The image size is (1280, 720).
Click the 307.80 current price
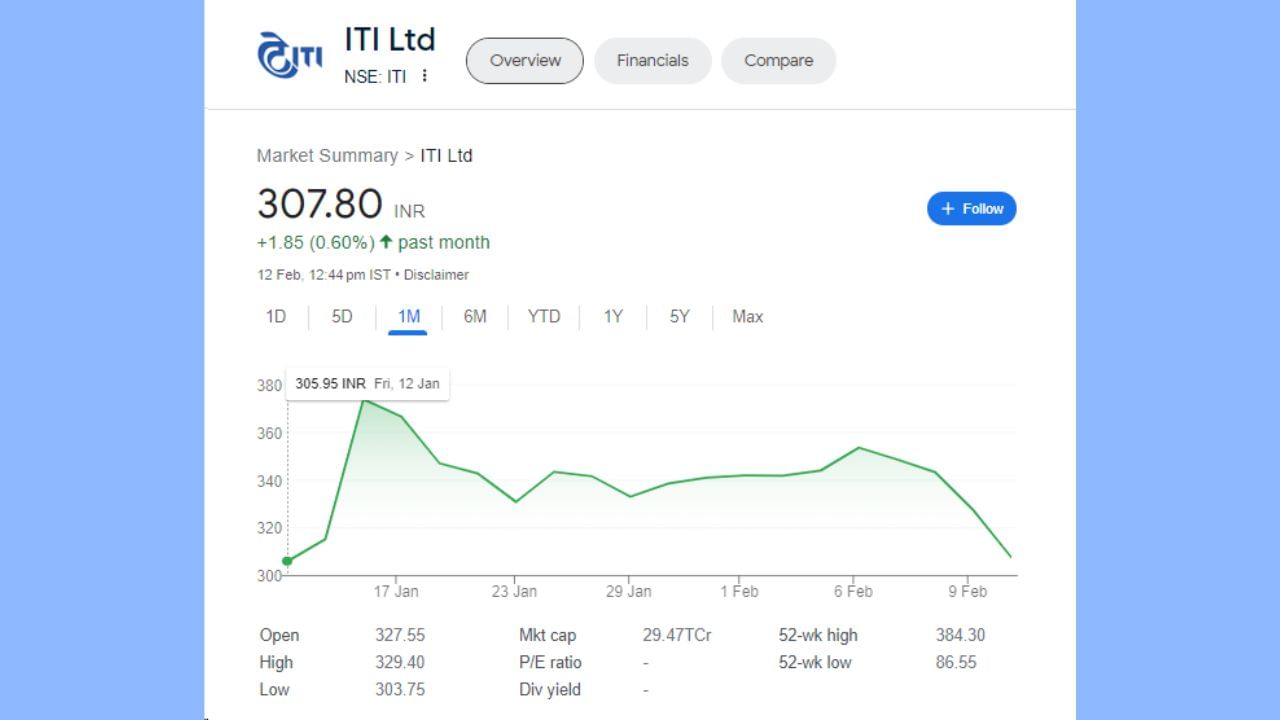(320, 204)
